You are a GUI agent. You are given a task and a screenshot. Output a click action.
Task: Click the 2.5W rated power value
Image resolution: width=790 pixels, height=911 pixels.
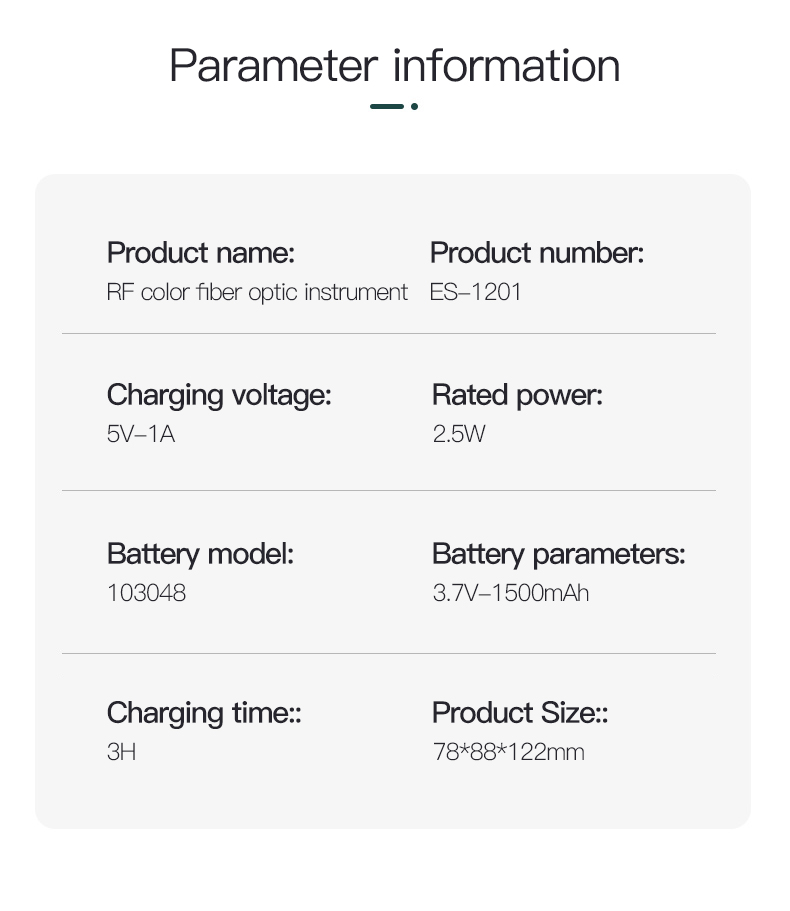(x=459, y=434)
